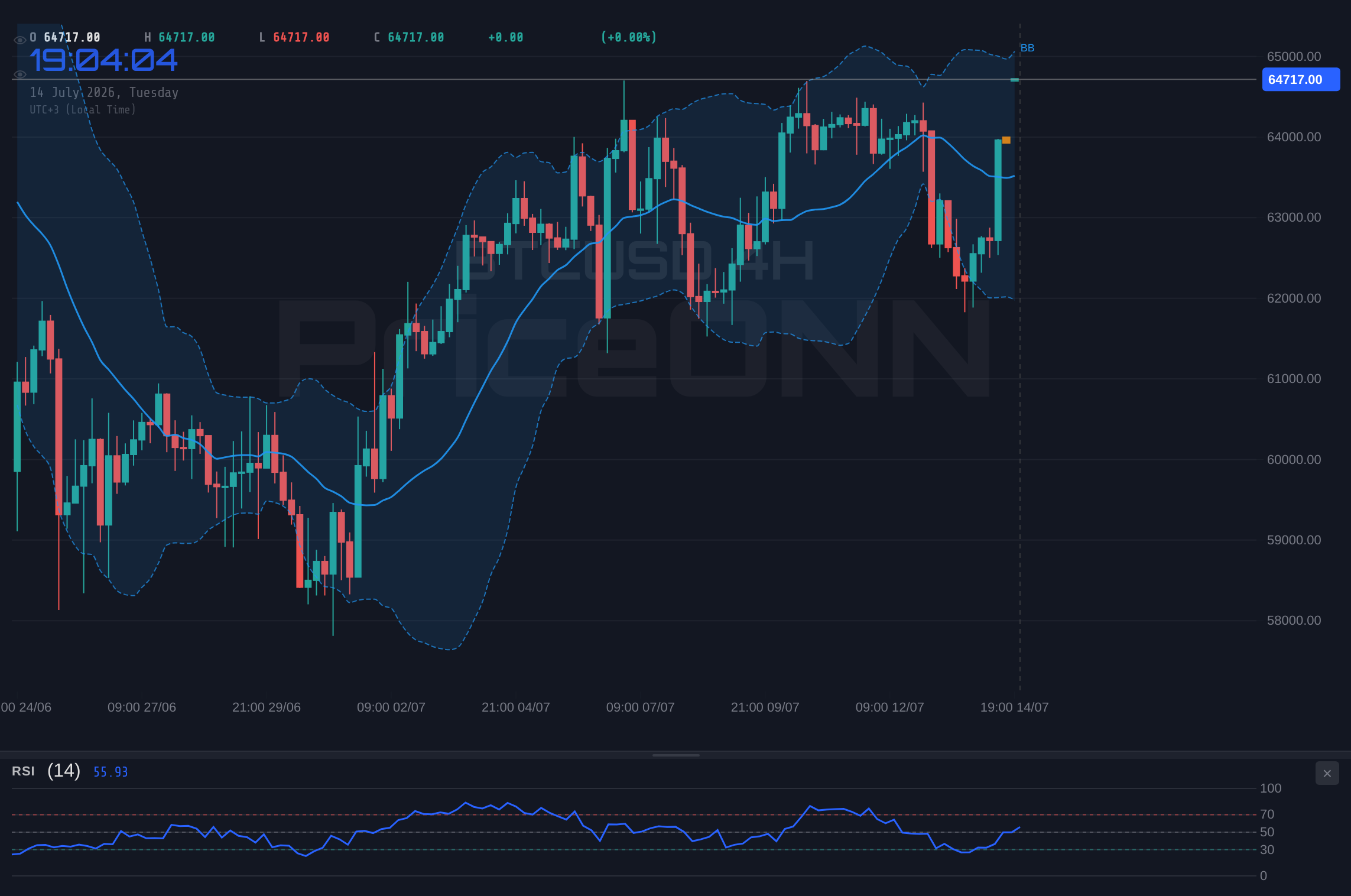Click the High value 64717.00
This screenshot has width=1351, height=896.
coord(187,37)
